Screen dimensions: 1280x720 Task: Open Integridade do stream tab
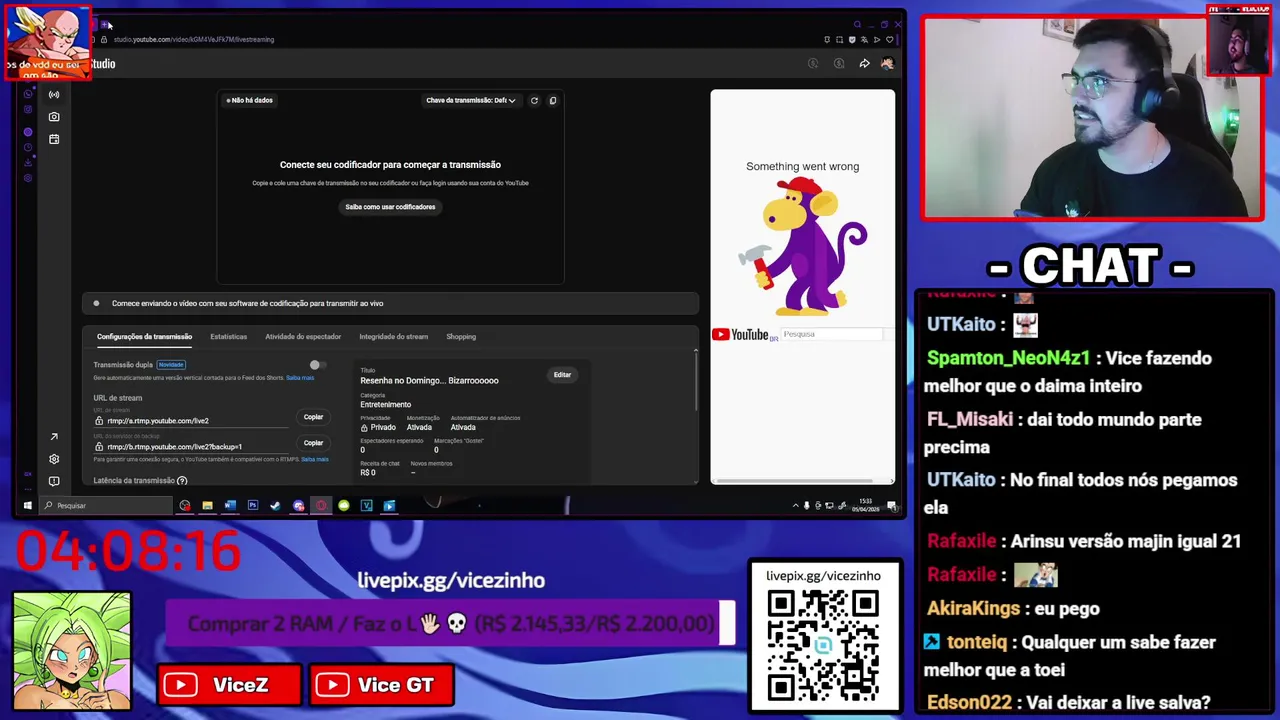(x=394, y=337)
